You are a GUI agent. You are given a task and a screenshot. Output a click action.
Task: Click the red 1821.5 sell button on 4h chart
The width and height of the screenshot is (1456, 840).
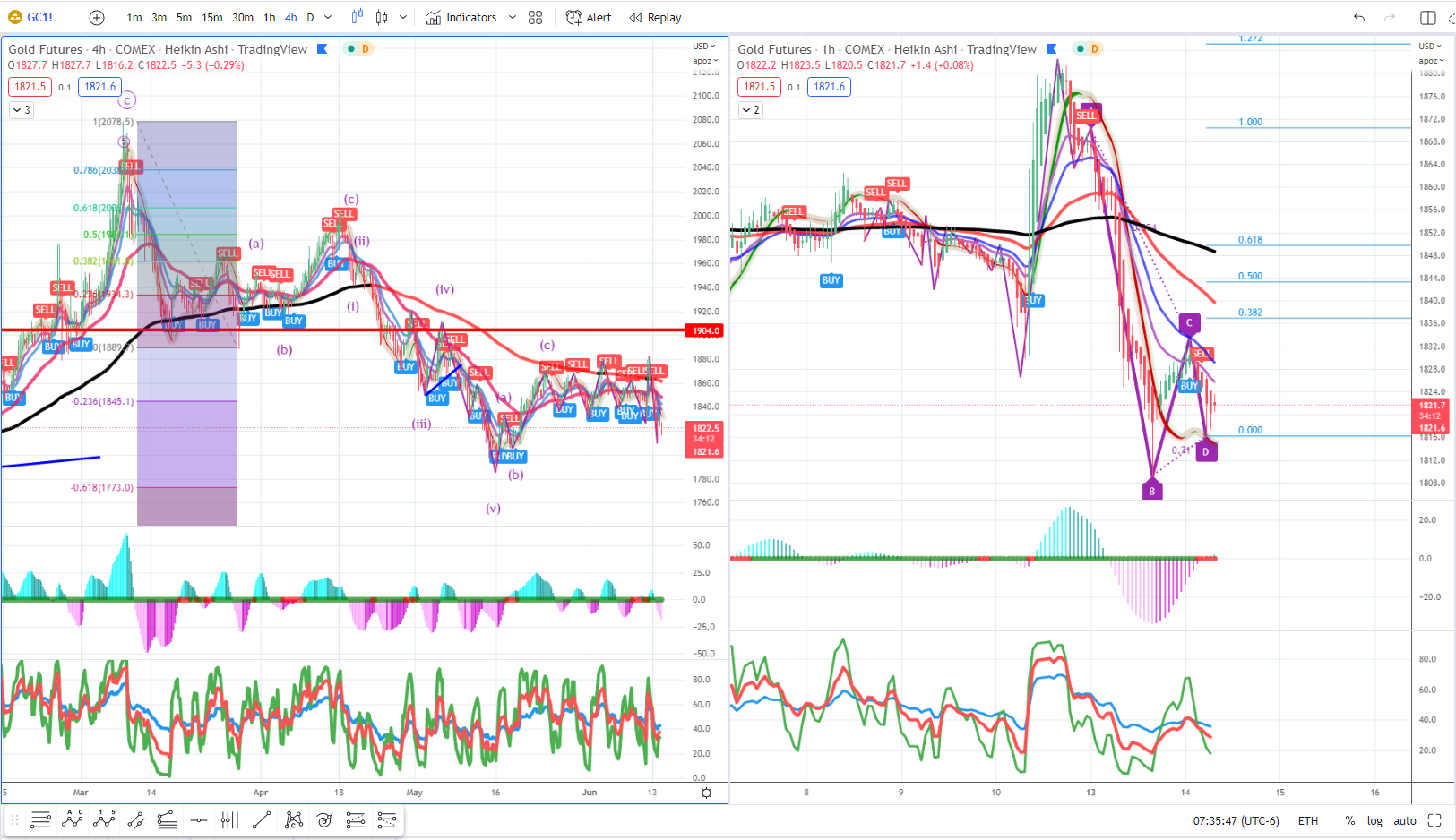(x=30, y=87)
